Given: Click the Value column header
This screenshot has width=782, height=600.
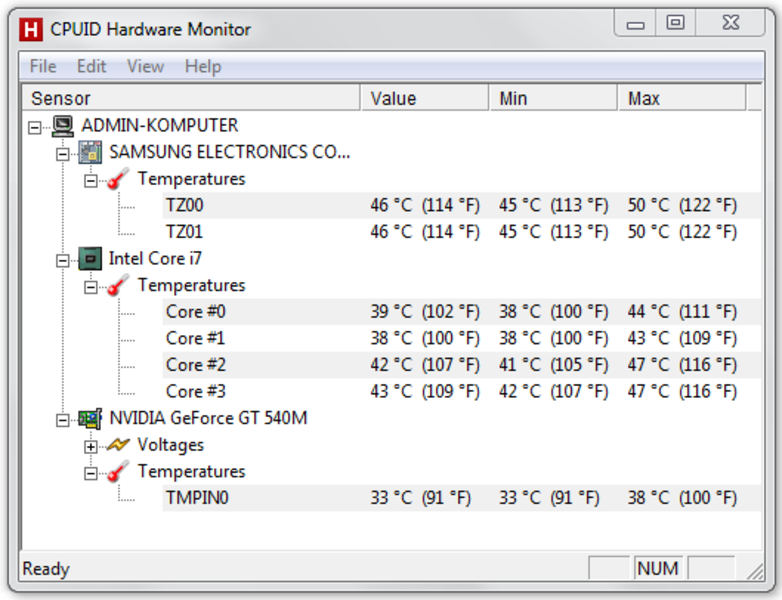Looking at the screenshot, I should tap(424, 98).
